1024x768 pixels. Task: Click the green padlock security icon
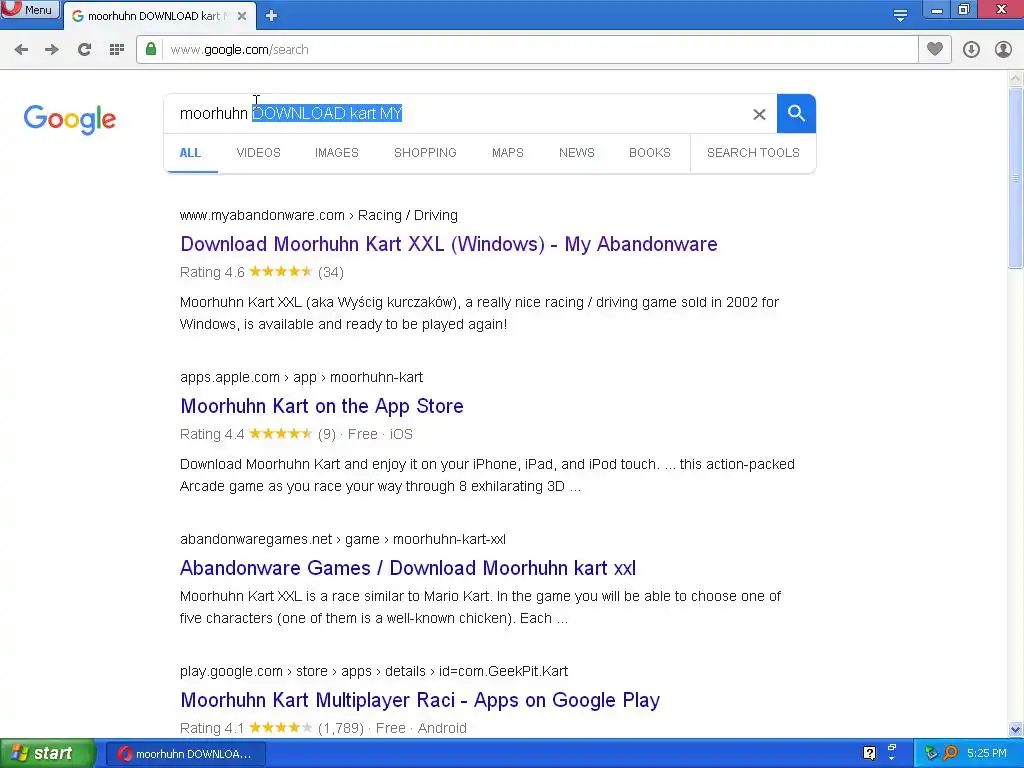(x=151, y=49)
